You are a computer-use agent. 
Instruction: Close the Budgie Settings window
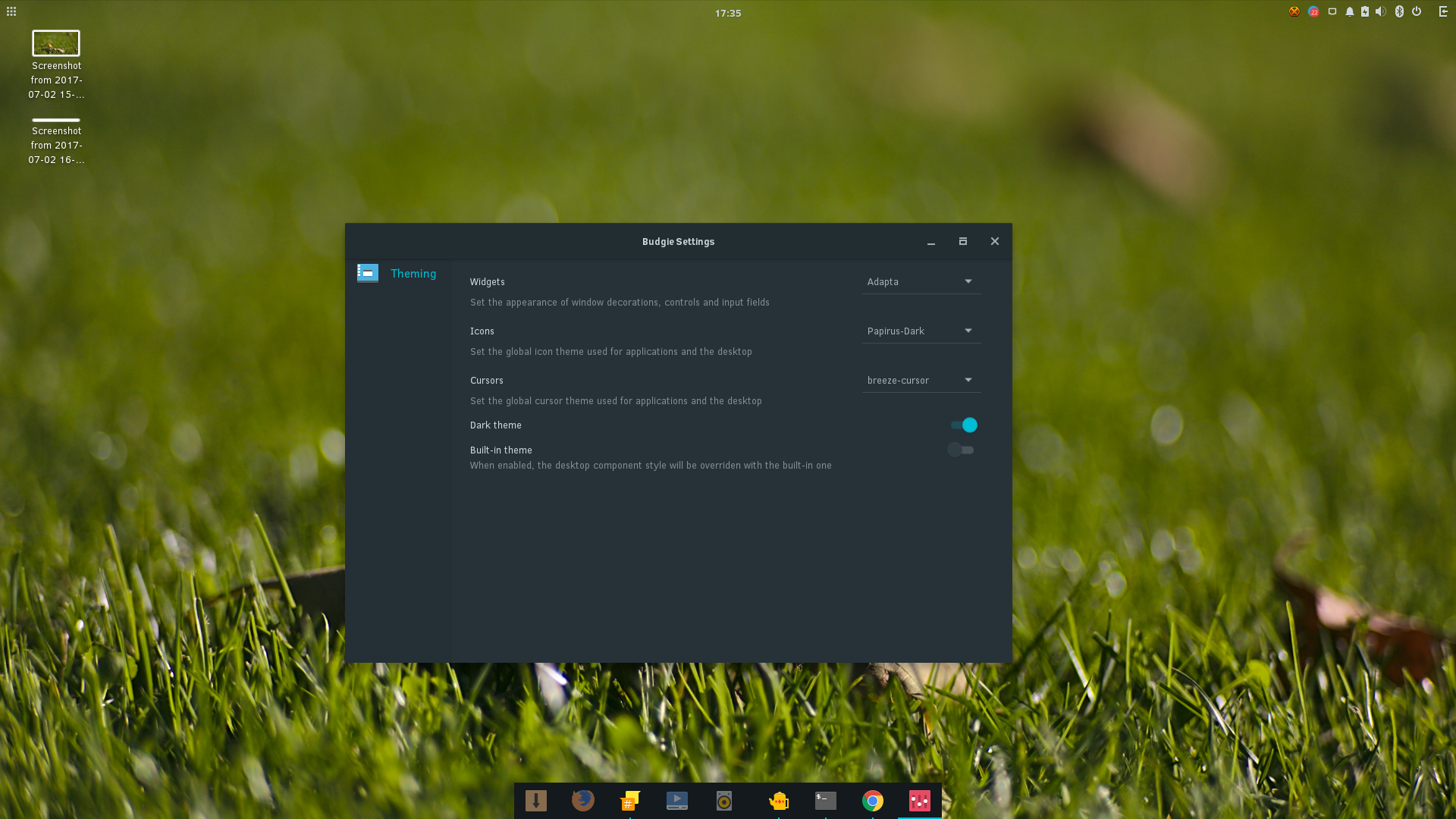tap(995, 242)
